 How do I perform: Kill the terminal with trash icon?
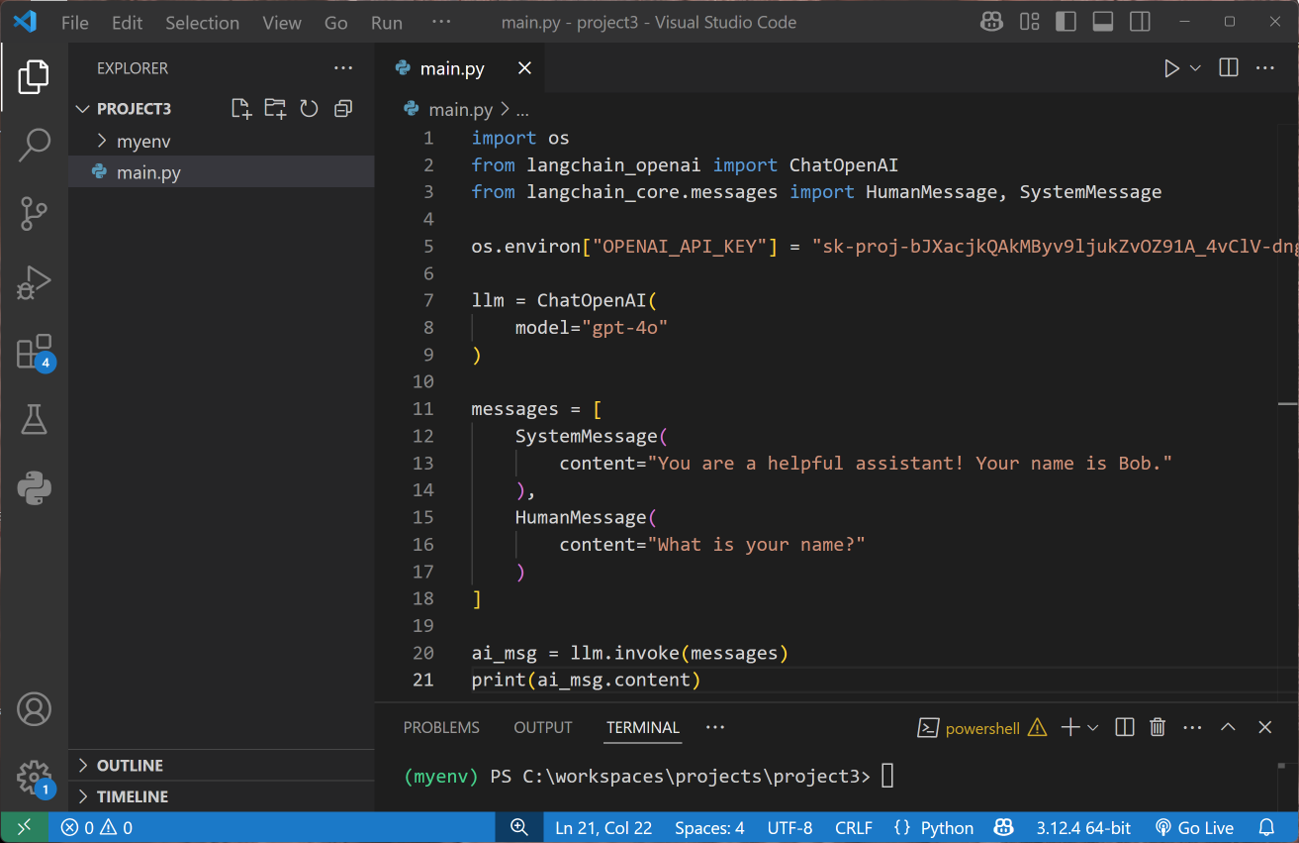click(x=1158, y=728)
